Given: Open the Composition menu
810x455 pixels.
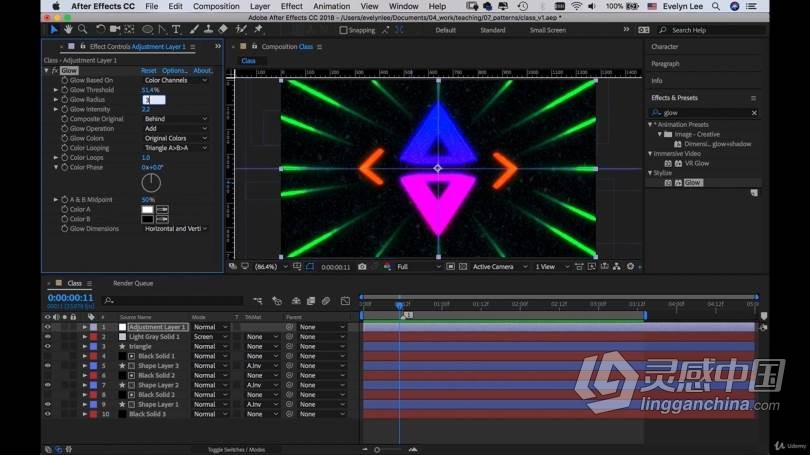Looking at the screenshot, I should point(216,6).
